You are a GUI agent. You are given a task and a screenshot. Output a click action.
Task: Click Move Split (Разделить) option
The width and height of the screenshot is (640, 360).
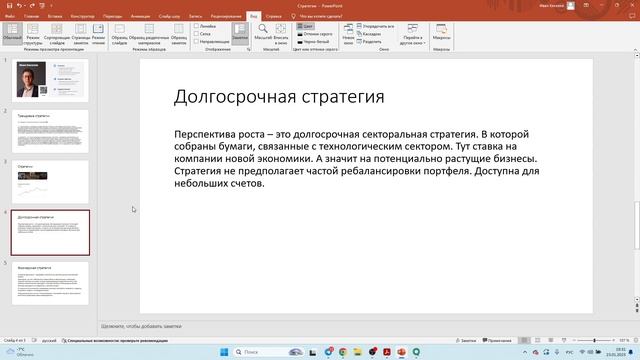369,42
